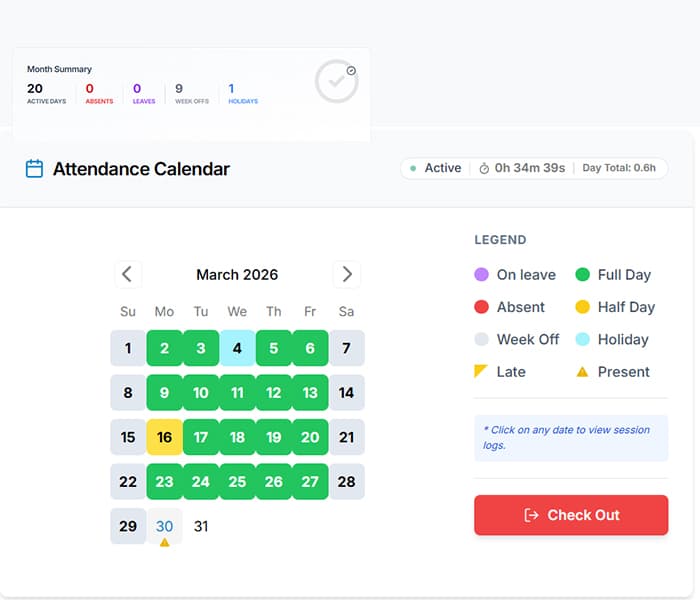
Task: Select March 17 on the calendar
Action: coord(201,437)
